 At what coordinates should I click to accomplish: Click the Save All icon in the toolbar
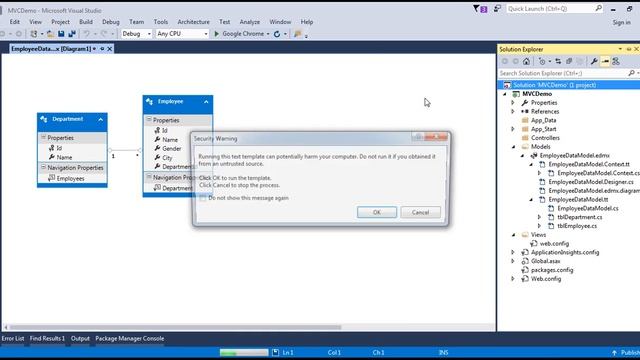point(72,34)
